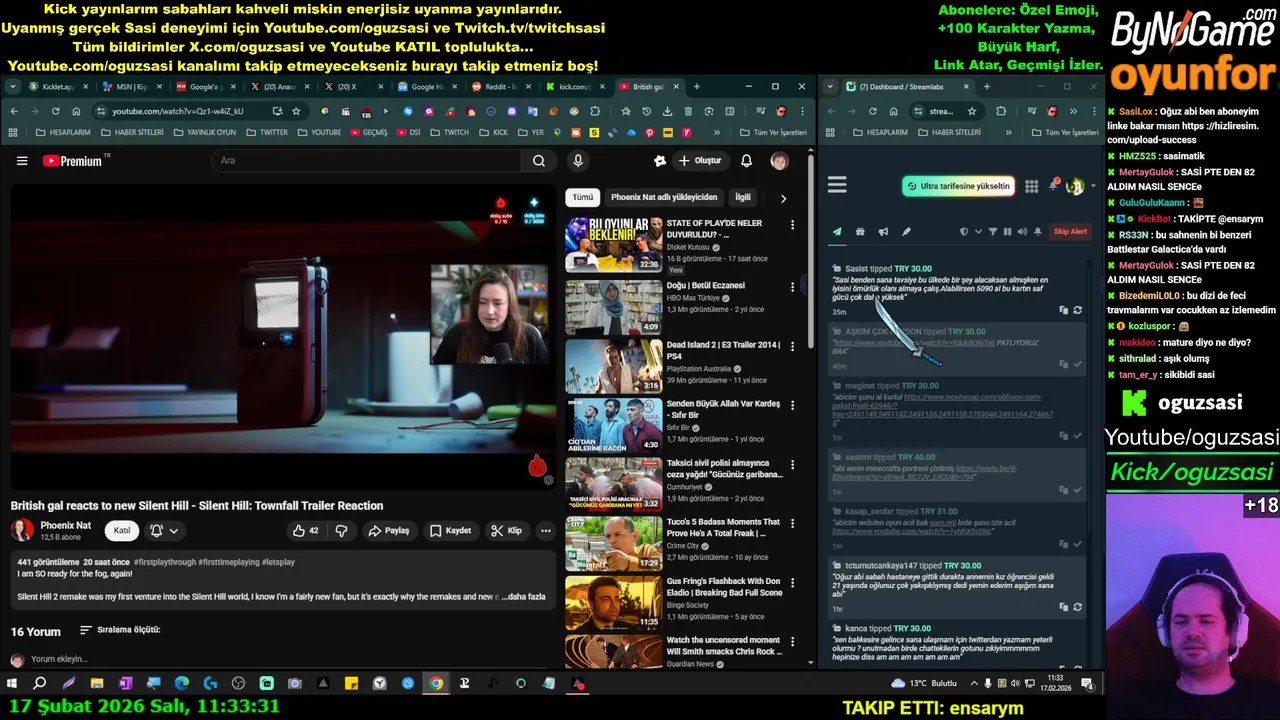This screenshot has width=1280, height=720.
Task: Open the GEÇMİŞ bookmark
Action: [368, 132]
